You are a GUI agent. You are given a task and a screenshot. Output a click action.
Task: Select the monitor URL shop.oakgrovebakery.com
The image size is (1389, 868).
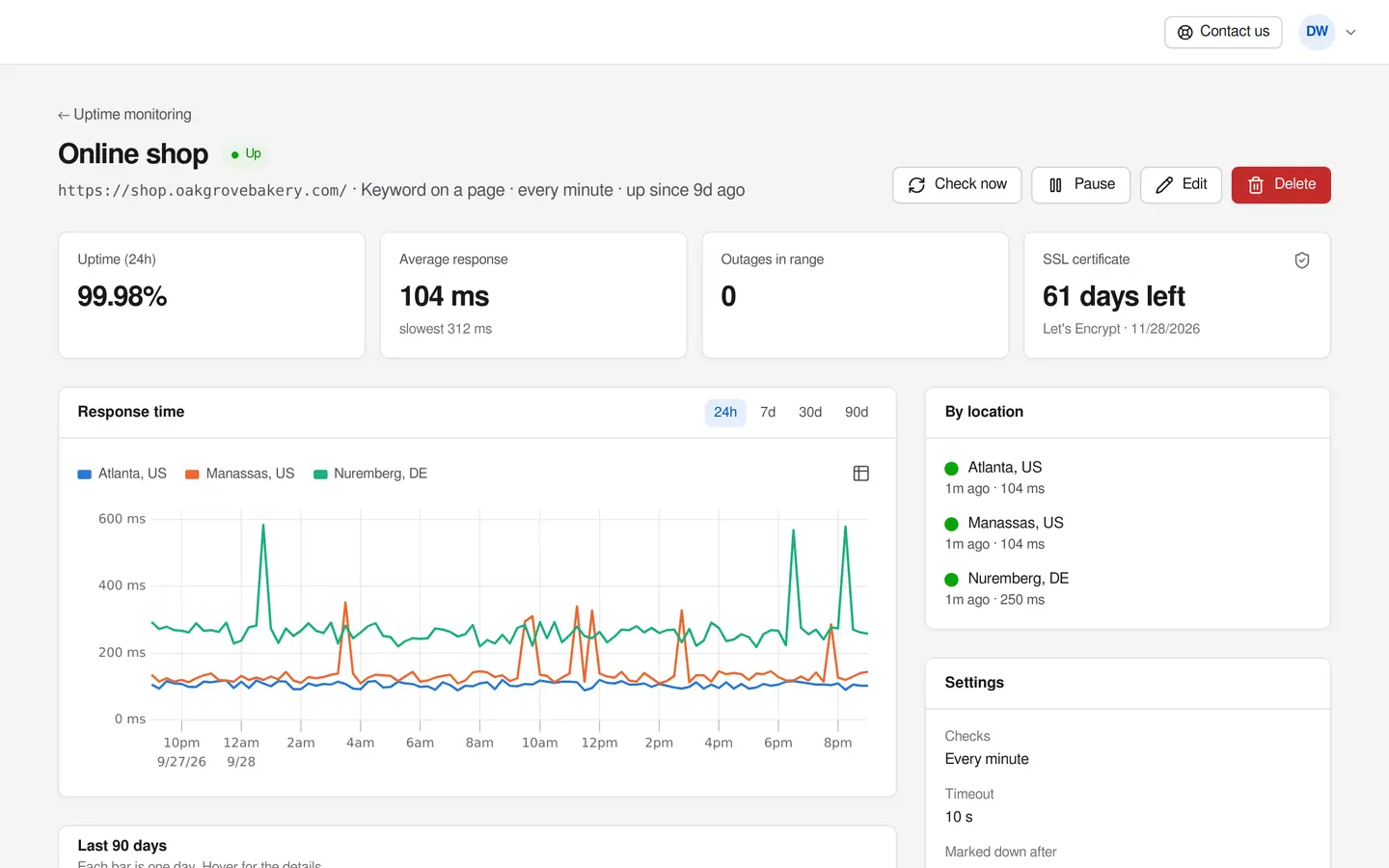point(203,191)
